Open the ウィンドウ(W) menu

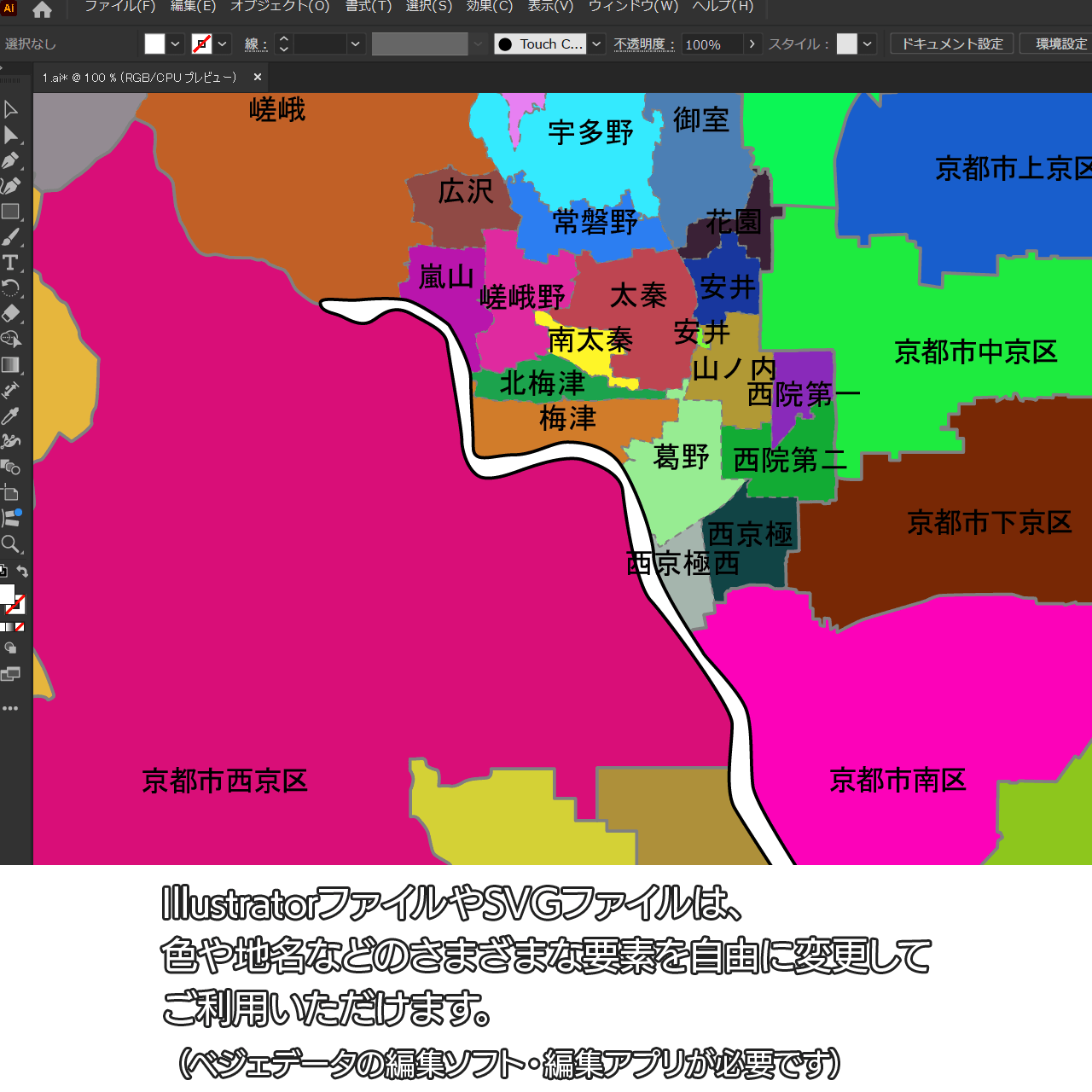point(633,7)
